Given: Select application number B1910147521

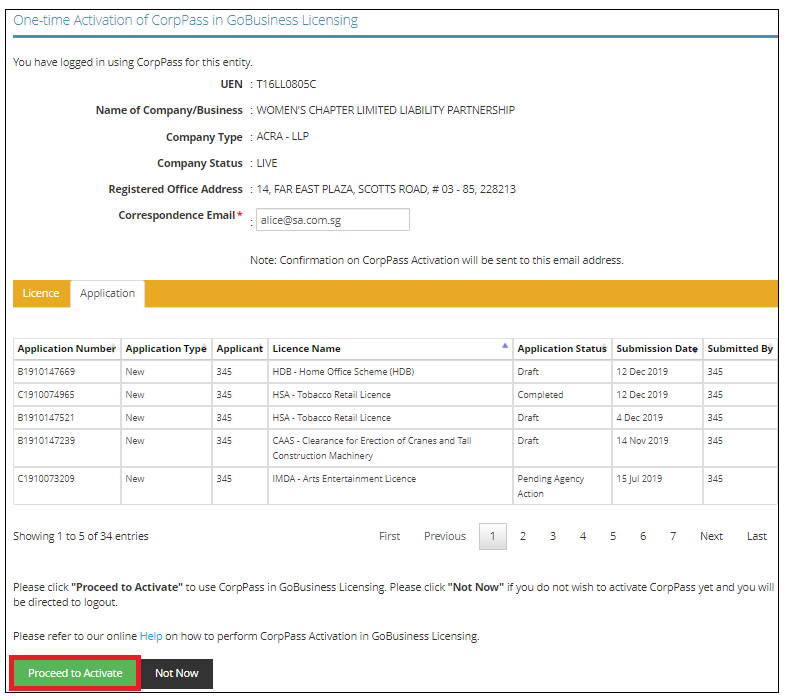Looking at the screenshot, I should point(46,418).
